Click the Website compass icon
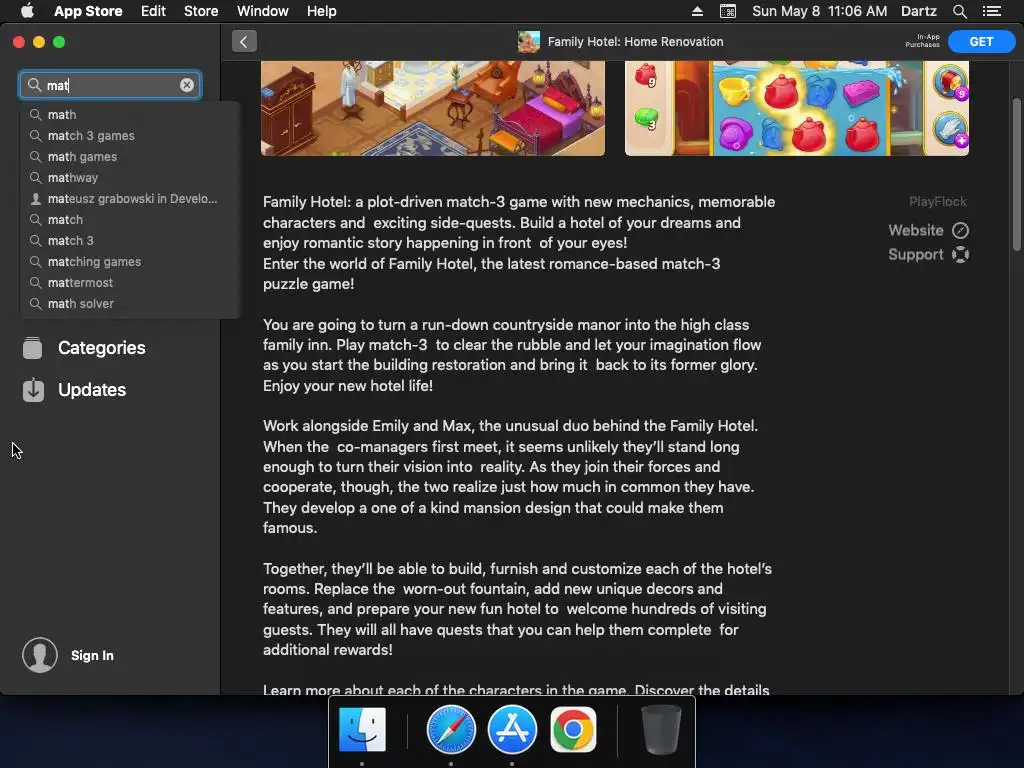Image resolution: width=1024 pixels, height=768 pixels. 960,231
